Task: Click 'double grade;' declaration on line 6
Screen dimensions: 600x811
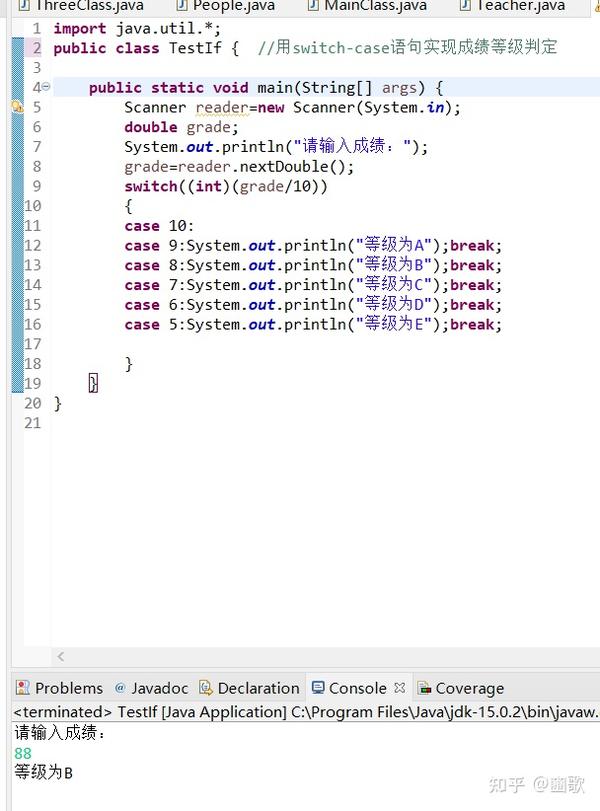Action: [x=181, y=127]
